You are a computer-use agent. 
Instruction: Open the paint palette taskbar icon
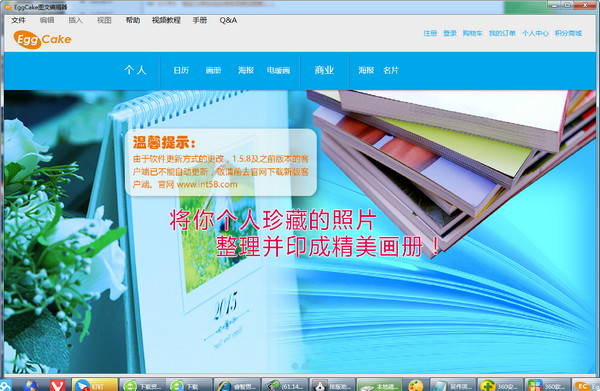(416, 385)
